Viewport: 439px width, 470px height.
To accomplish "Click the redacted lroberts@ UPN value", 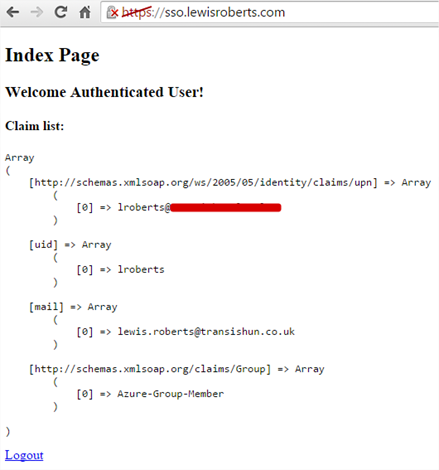I will 199,207.
